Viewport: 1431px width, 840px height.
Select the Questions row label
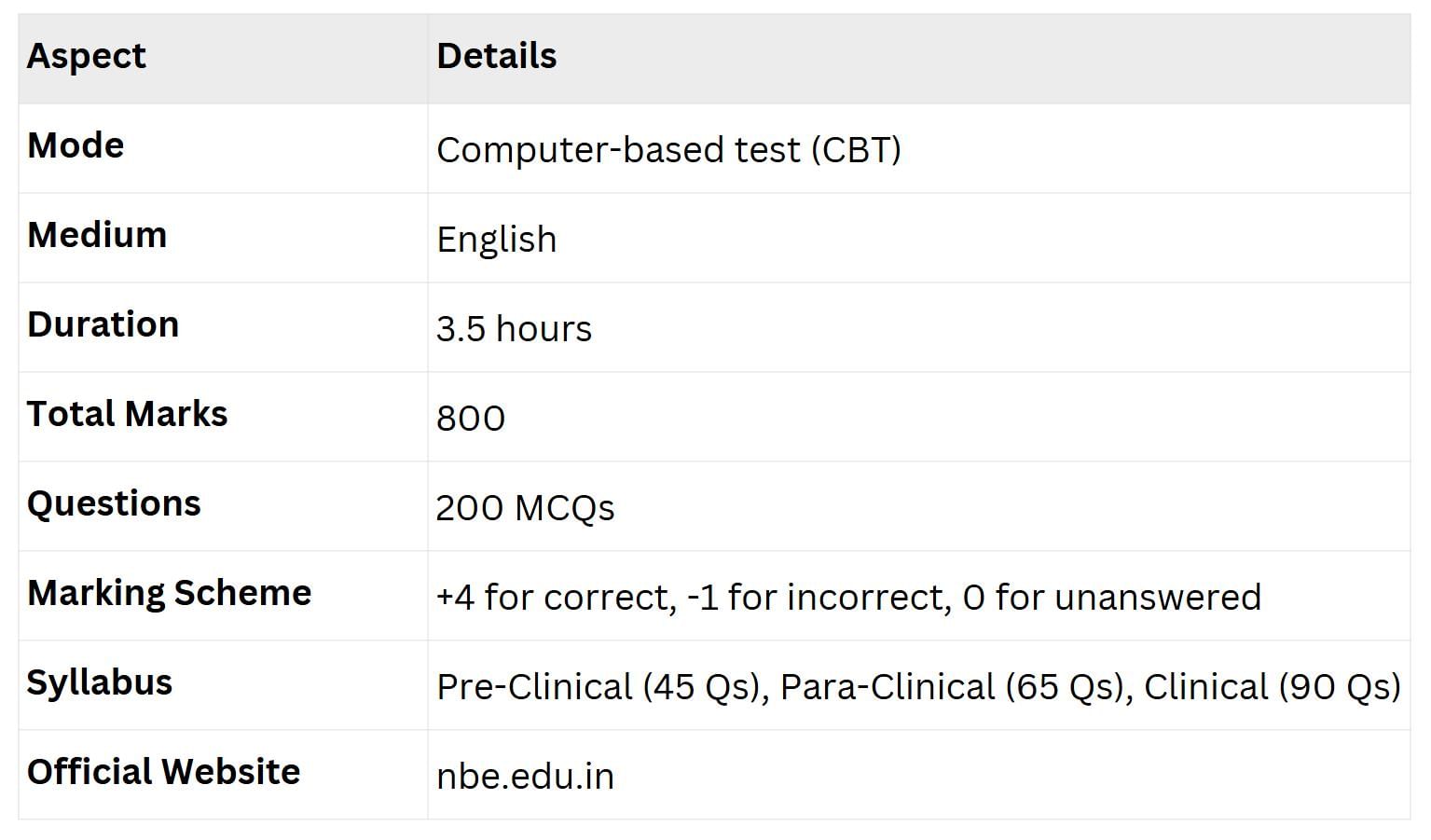pyautogui.click(x=114, y=504)
